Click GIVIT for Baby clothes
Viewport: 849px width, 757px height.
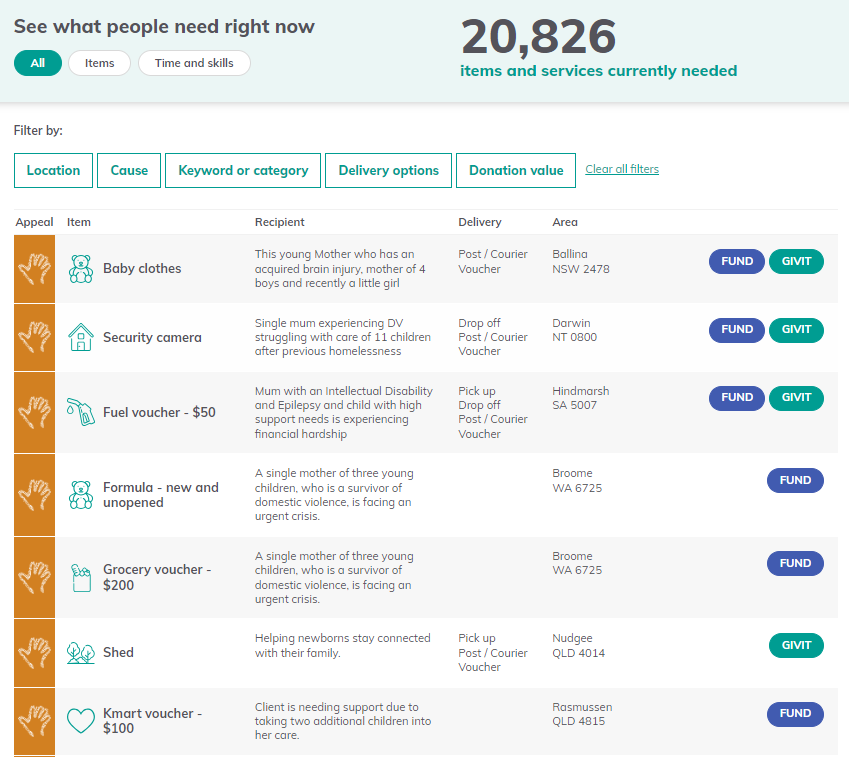point(796,262)
